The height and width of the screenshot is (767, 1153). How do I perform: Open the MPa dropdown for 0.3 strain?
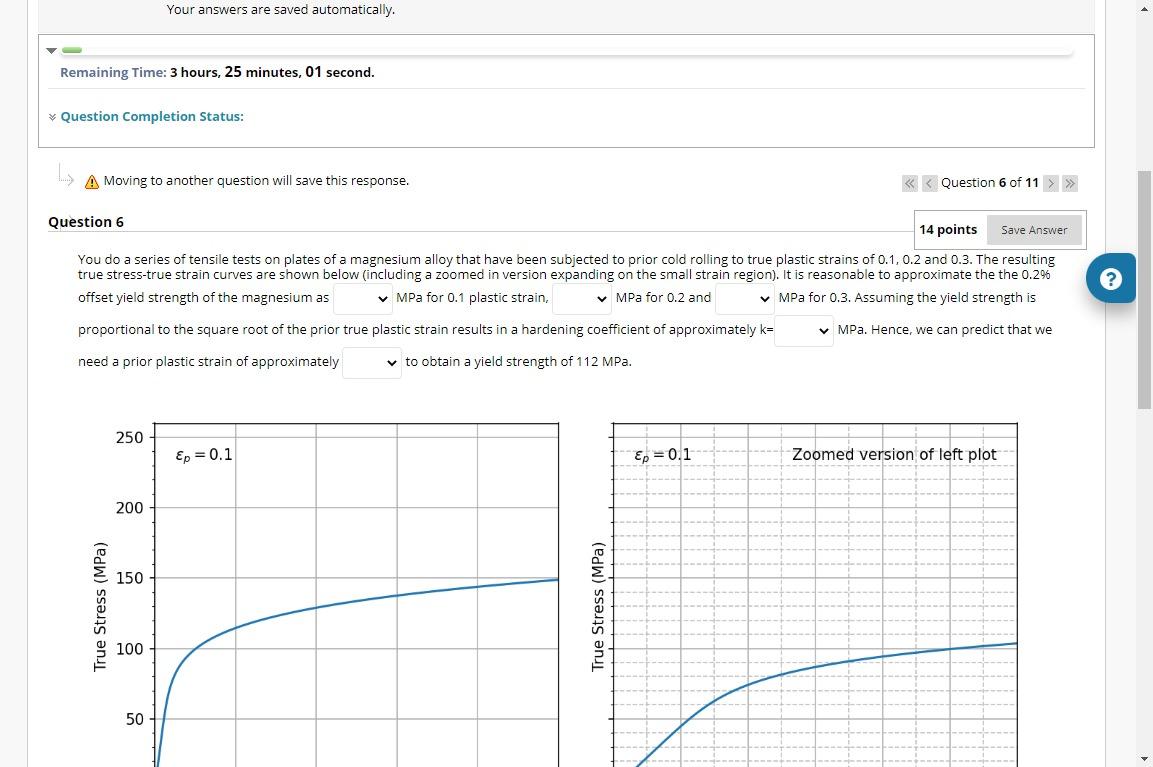743,298
